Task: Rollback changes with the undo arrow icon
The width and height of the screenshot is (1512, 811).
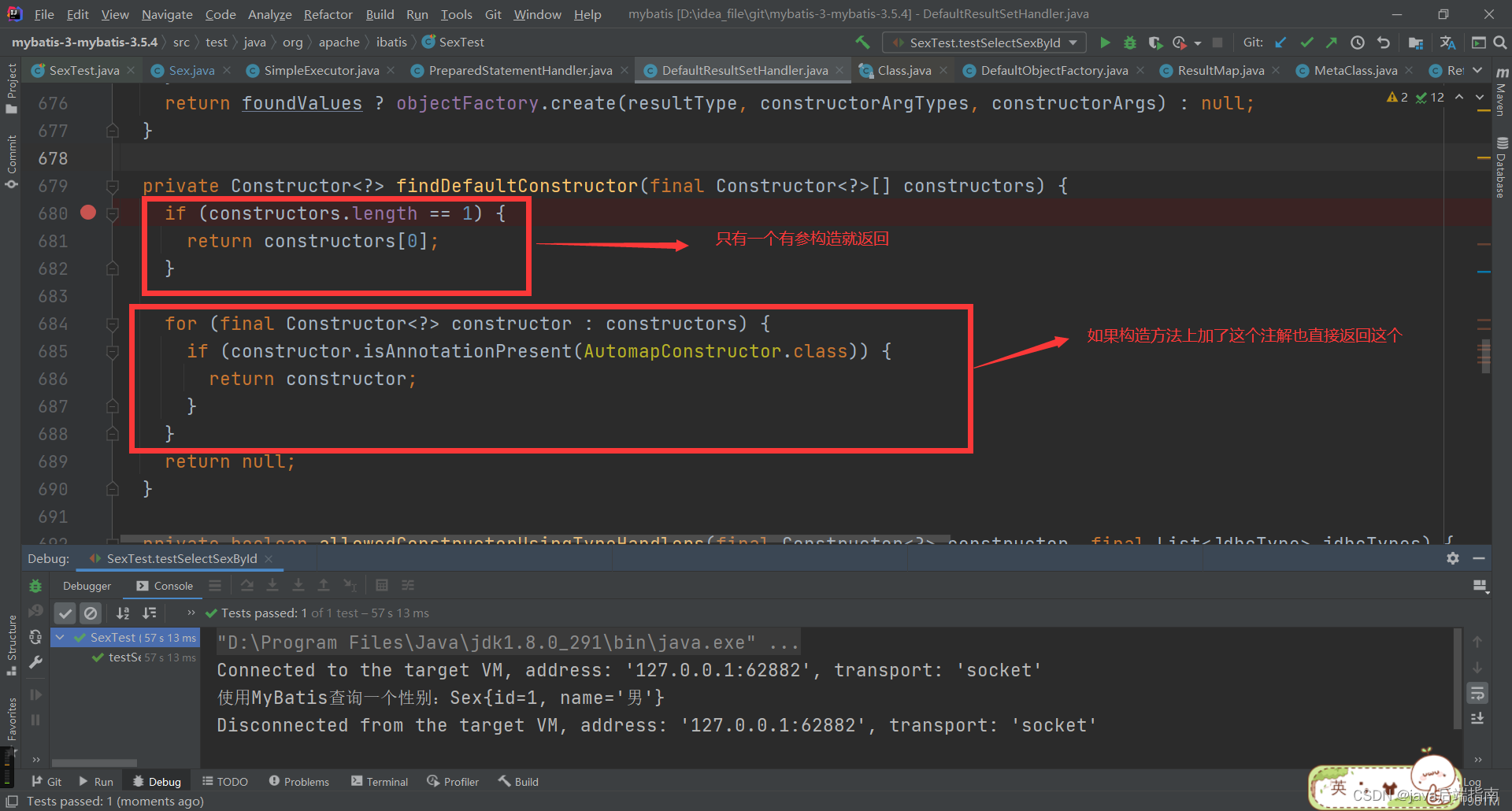Action: (x=1383, y=43)
